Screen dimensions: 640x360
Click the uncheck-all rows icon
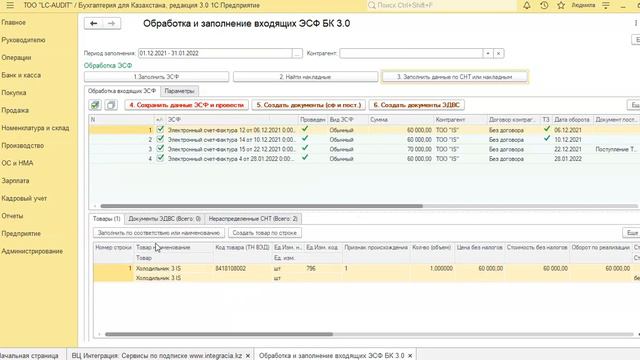(x=111, y=105)
